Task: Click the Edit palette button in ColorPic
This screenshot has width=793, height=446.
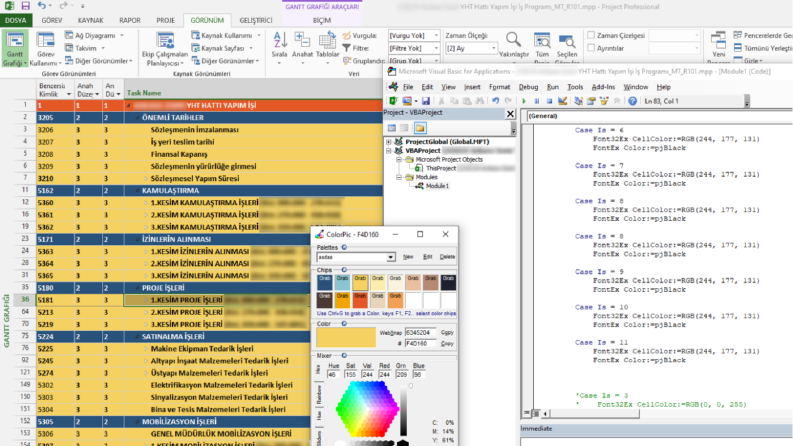Action: tap(427, 257)
